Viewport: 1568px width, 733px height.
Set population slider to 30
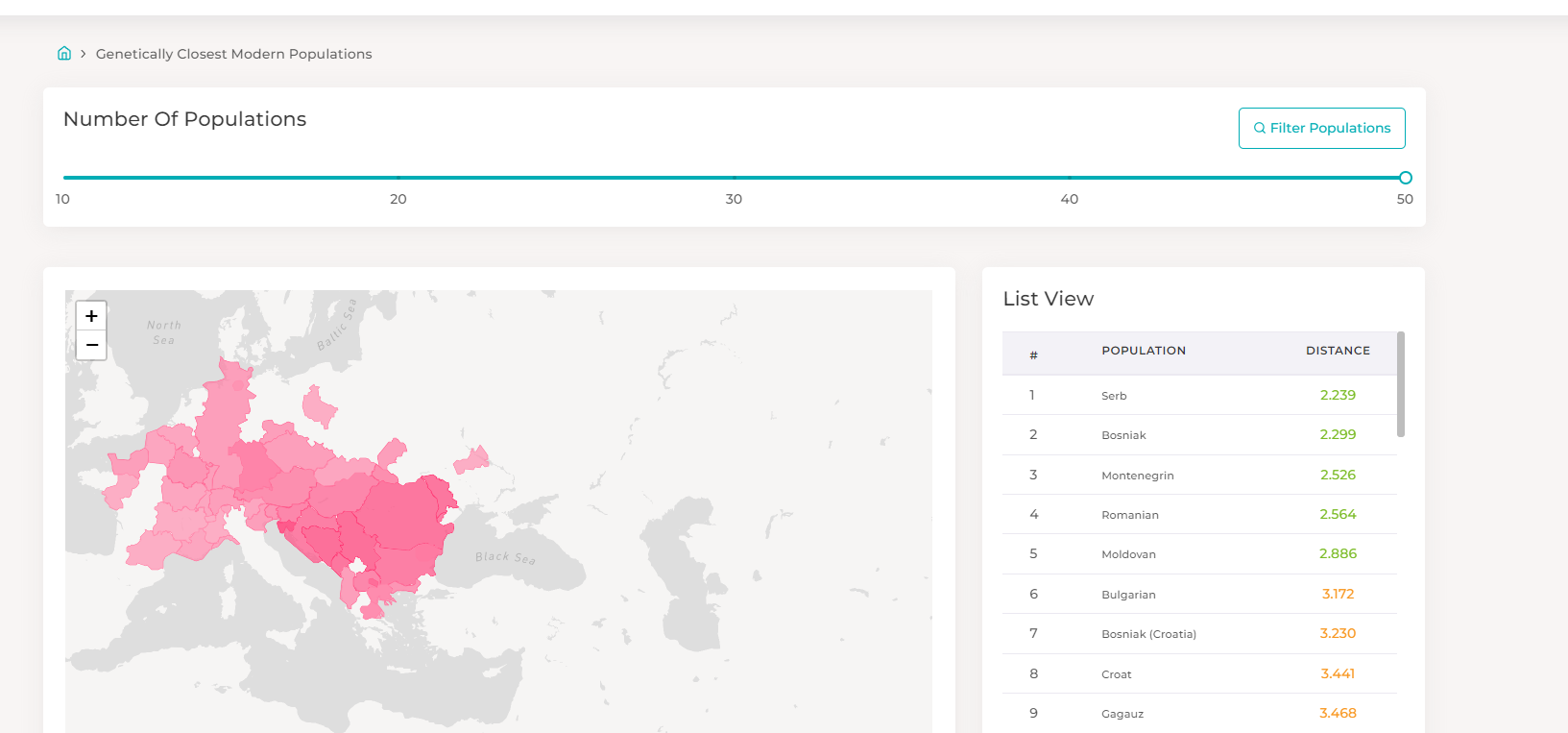pyautogui.click(x=734, y=178)
